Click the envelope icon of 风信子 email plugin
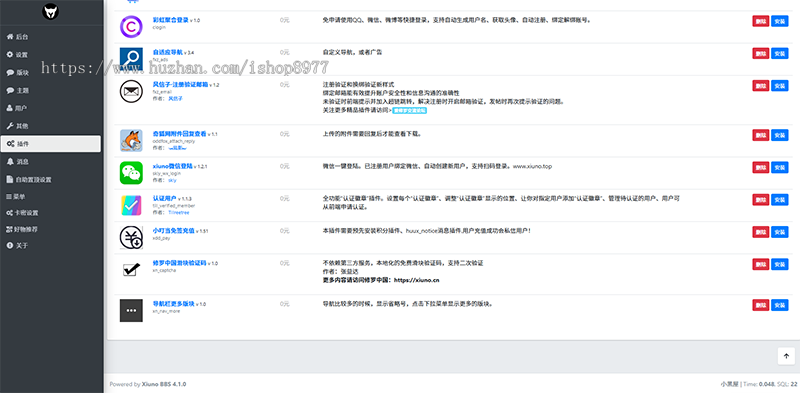The height and width of the screenshot is (393, 800). point(131,92)
